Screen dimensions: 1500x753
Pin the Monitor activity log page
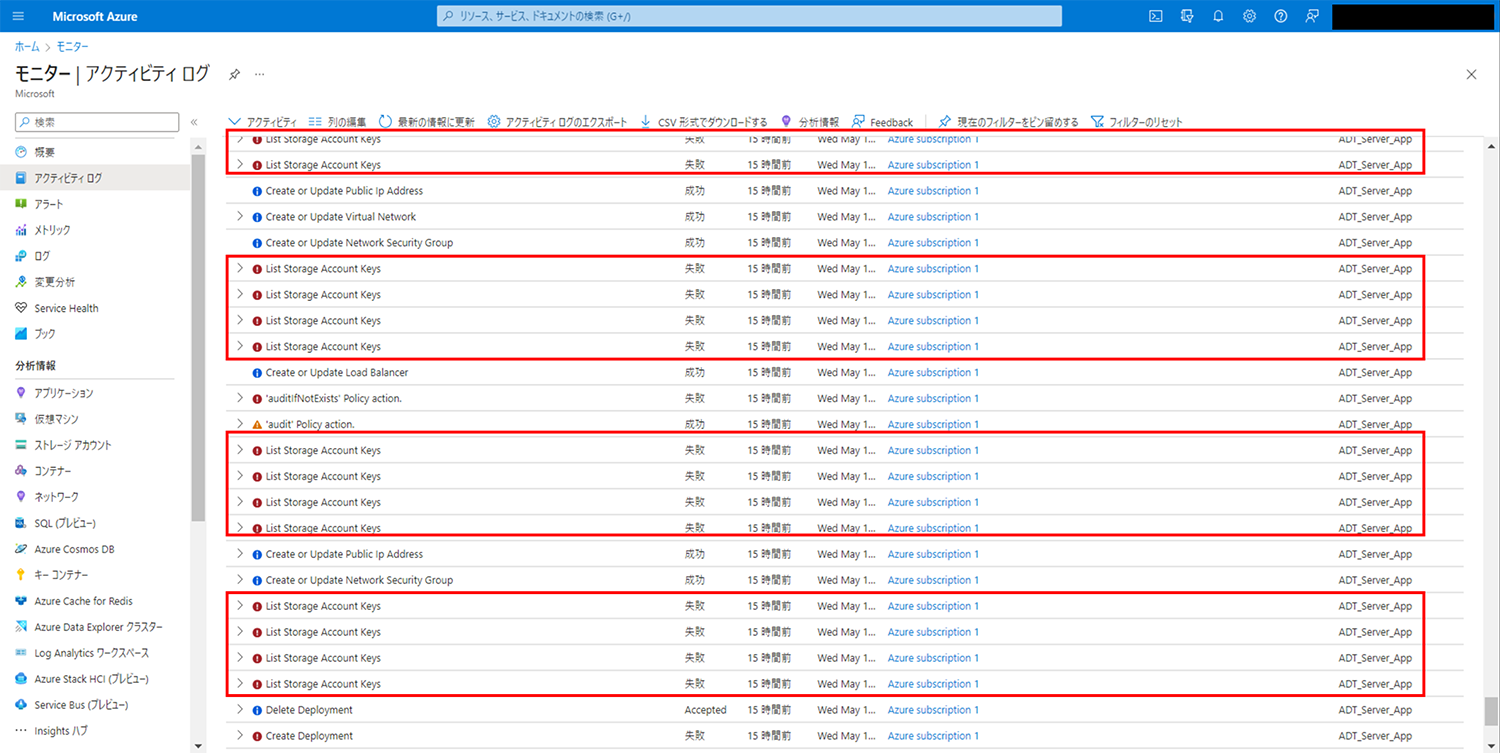pyautogui.click(x=234, y=74)
